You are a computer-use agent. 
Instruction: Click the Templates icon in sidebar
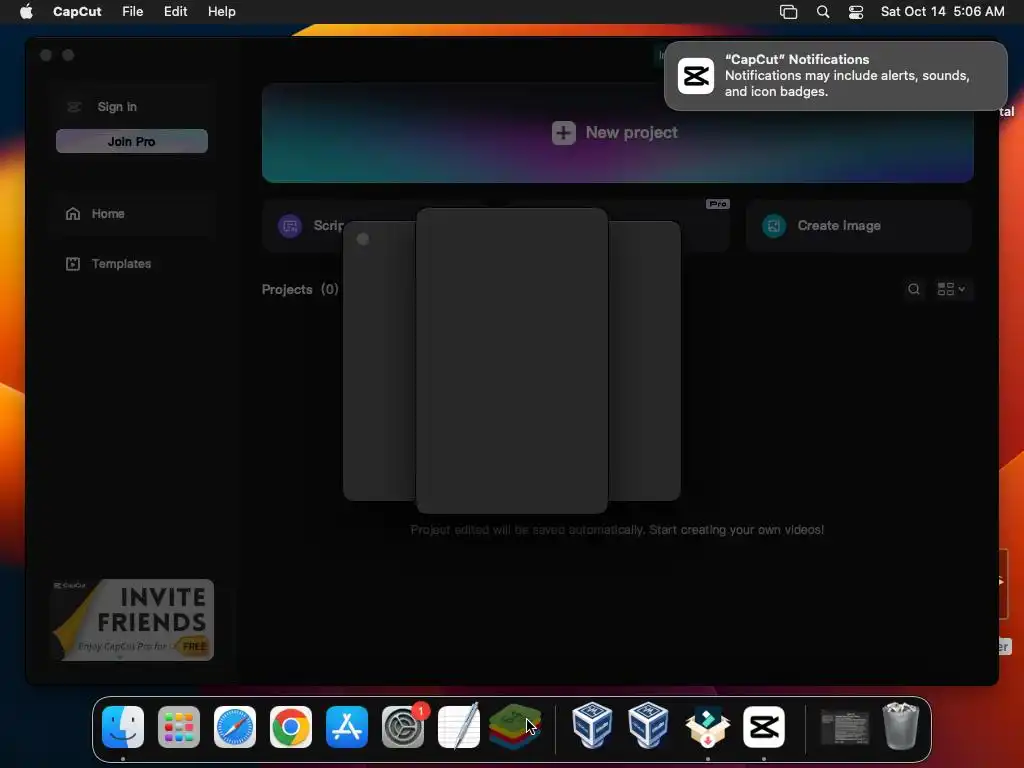pyautogui.click(x=72, y=263)
